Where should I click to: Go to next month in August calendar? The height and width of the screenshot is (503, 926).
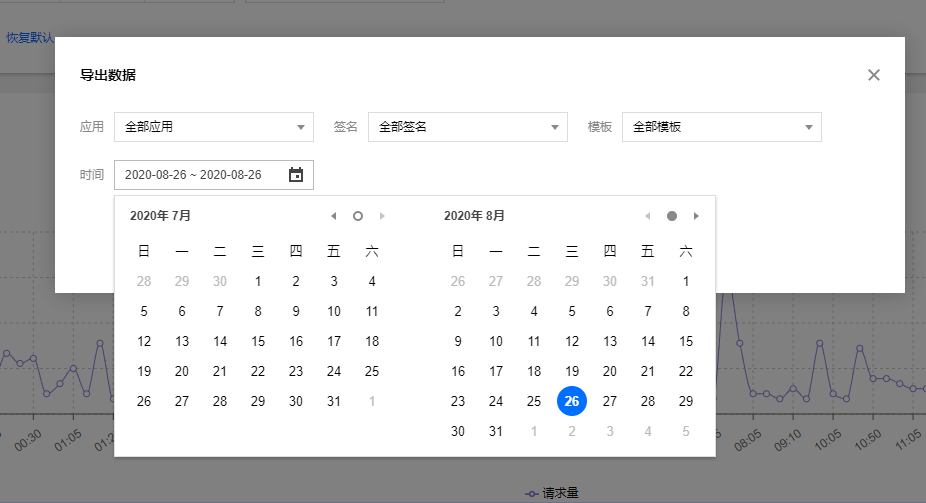696,216
